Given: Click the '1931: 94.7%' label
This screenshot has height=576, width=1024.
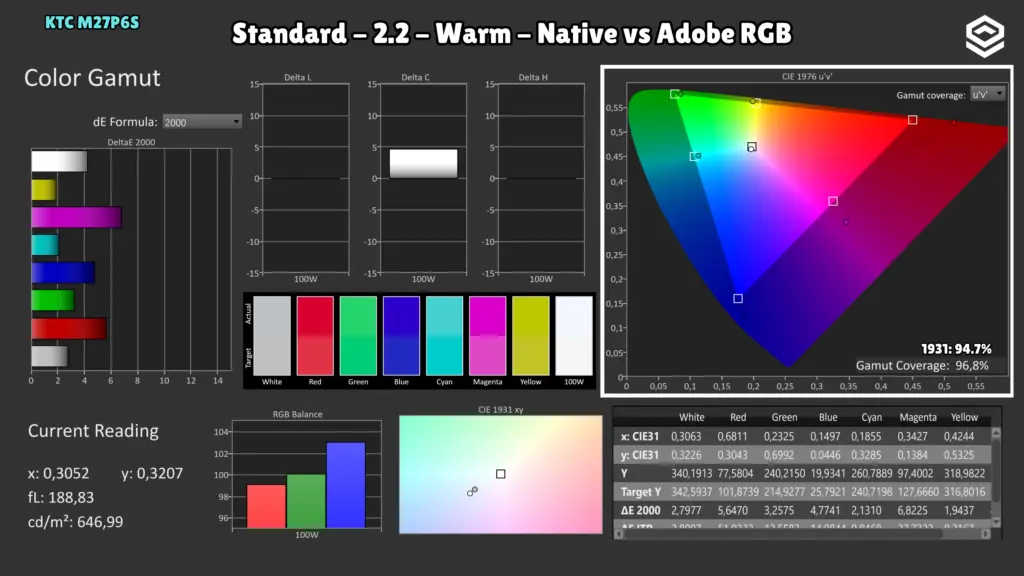Looking at the screenshot, I should [955, 349].
